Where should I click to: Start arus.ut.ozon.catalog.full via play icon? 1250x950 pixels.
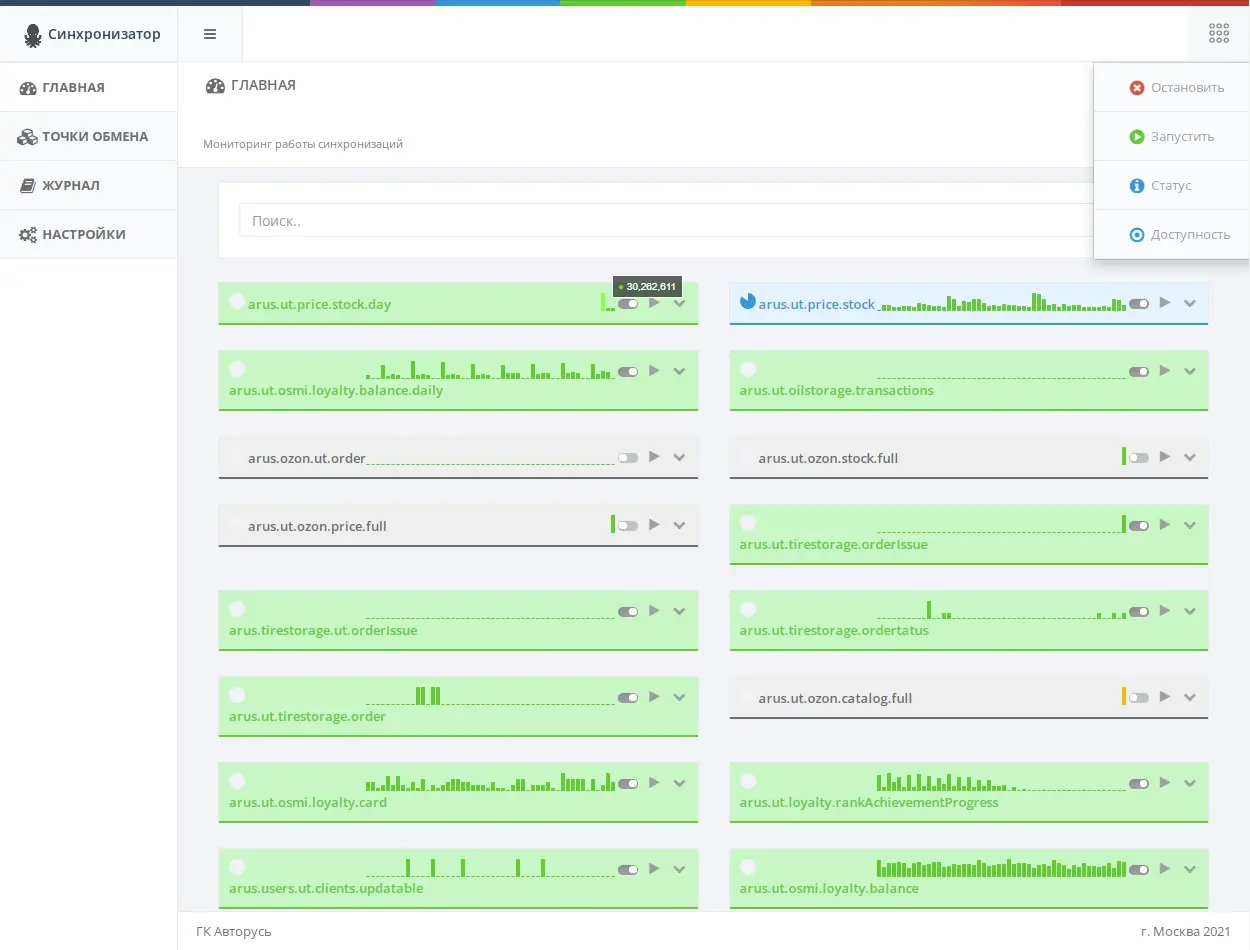[x=1164, y=697]
